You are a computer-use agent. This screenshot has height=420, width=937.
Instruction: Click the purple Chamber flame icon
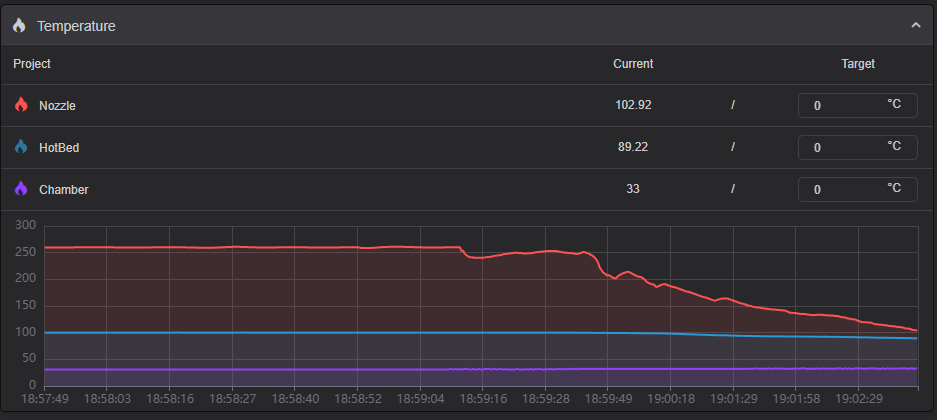coord(21,189)
